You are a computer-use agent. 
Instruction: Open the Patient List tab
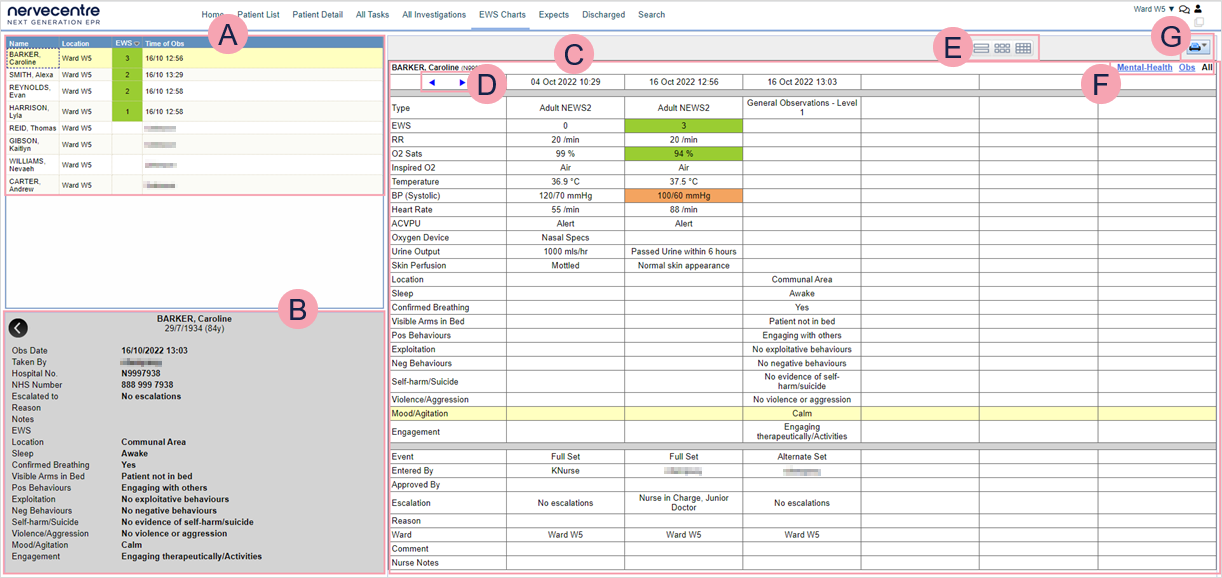258,15
